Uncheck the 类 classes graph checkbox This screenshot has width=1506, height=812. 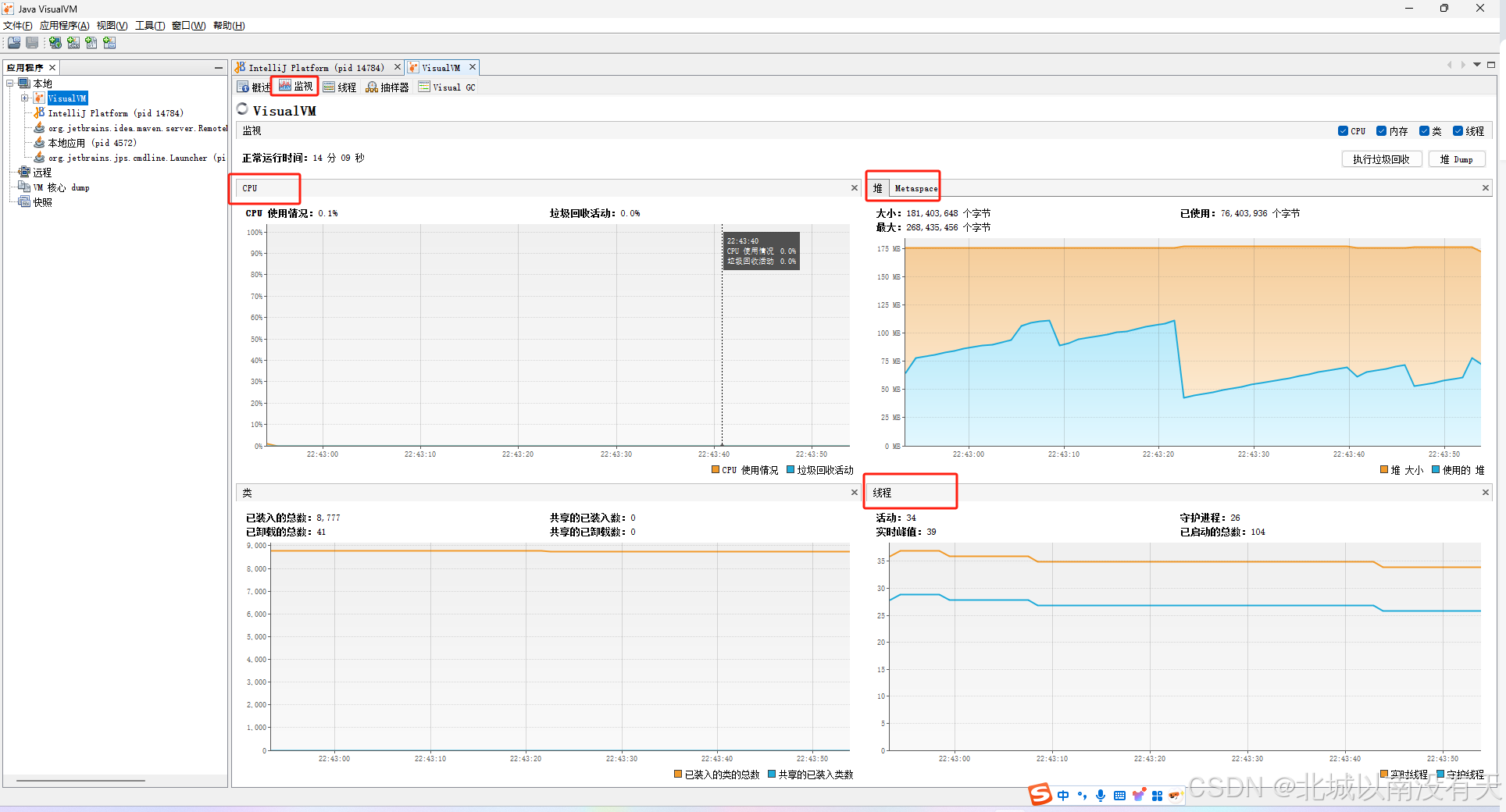tap(1424, 131)
